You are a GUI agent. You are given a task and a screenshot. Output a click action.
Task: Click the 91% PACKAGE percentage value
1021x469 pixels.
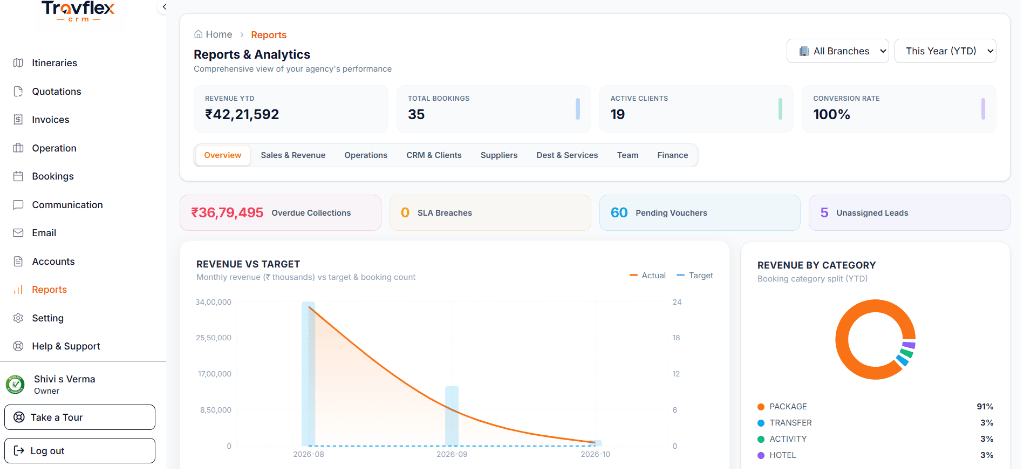tap(985, 406)
